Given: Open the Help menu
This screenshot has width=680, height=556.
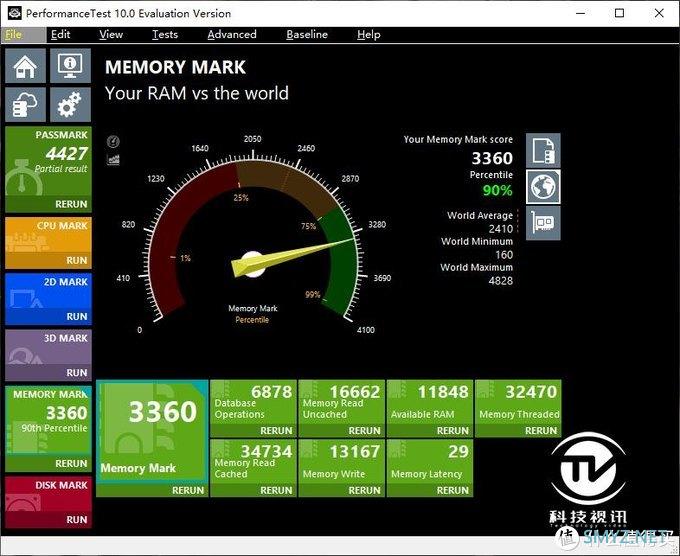Looking at the screenshot, I should [x=369, y=35].
